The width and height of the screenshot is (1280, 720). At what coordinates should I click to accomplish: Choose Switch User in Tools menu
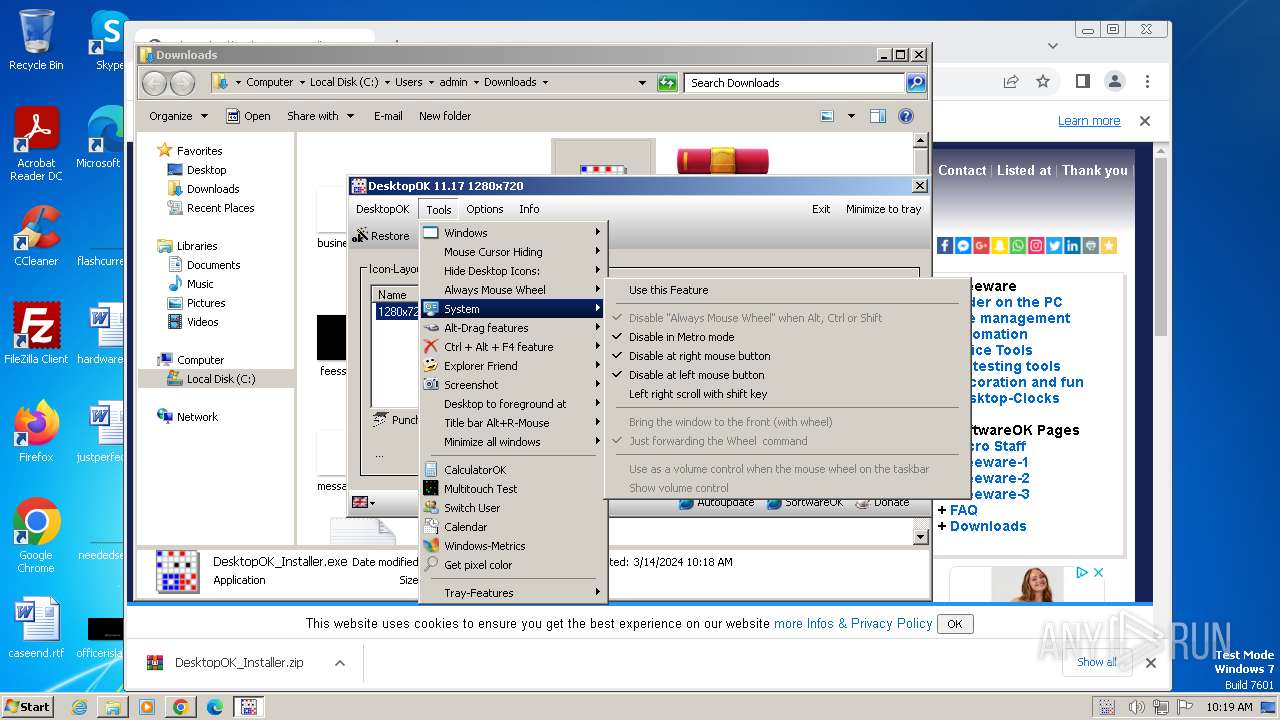512,508
